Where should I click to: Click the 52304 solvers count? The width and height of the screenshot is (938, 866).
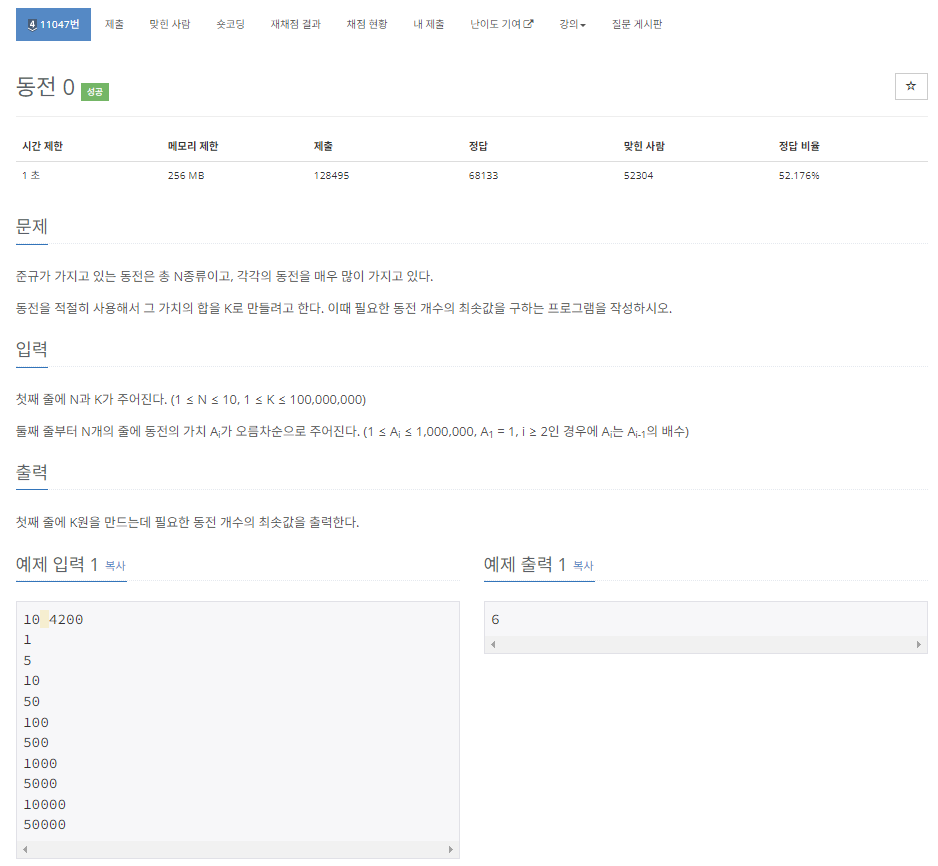pos(638,176)
